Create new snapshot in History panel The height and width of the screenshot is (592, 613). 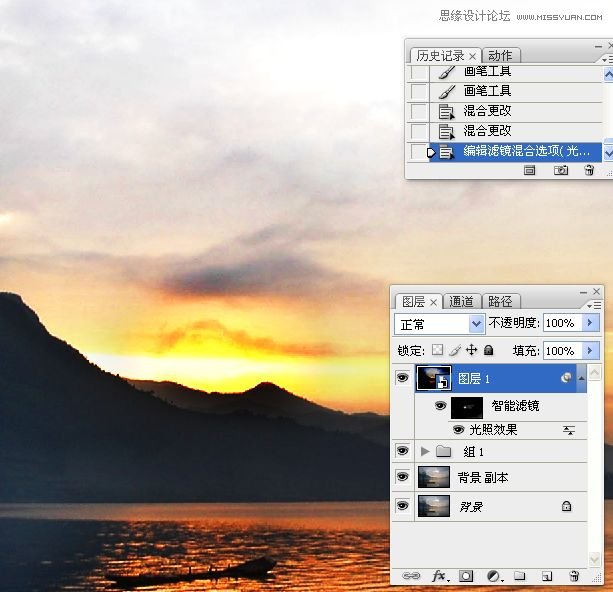[x=561, y=170]
